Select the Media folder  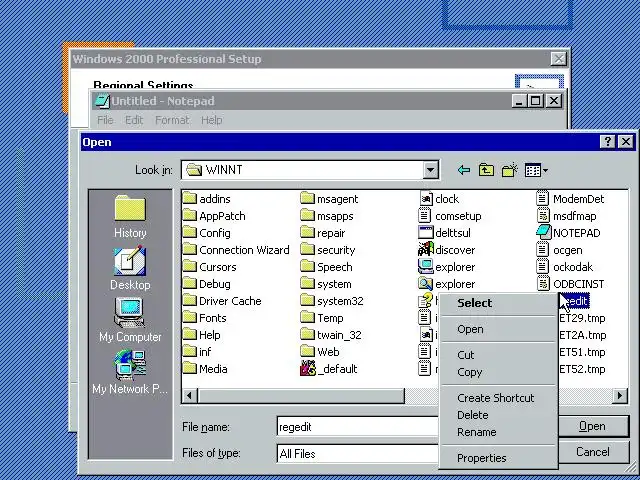tap(205, 369)
